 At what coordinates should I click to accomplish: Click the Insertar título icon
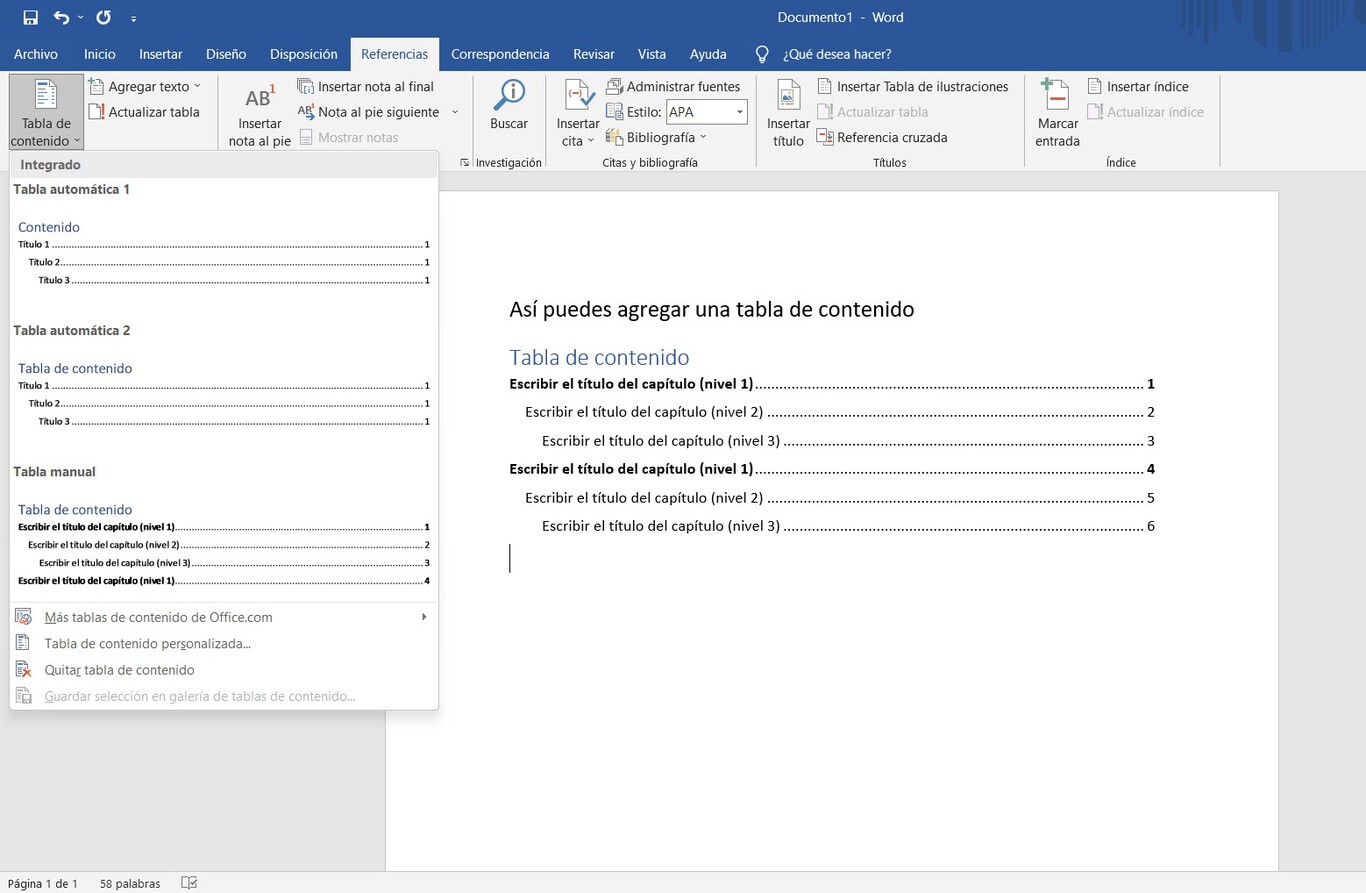tap(787, 110)
